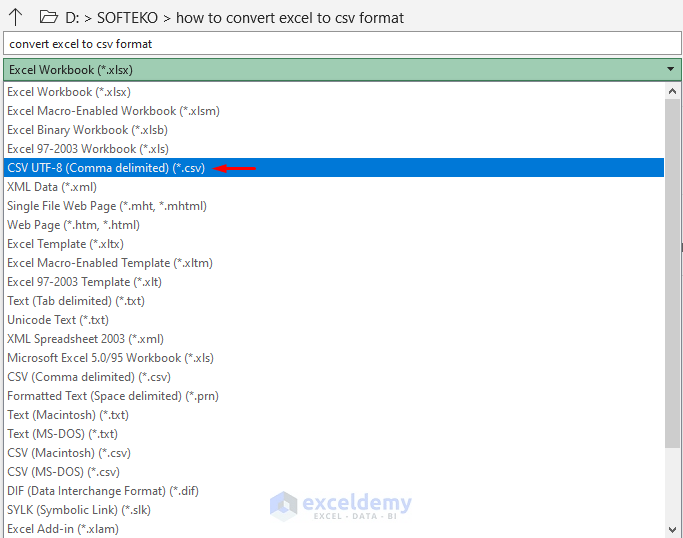Select Text (Tab delimited) (*.txt)
The height and width of the screenshot is (538, 683).
pos(334,301)
